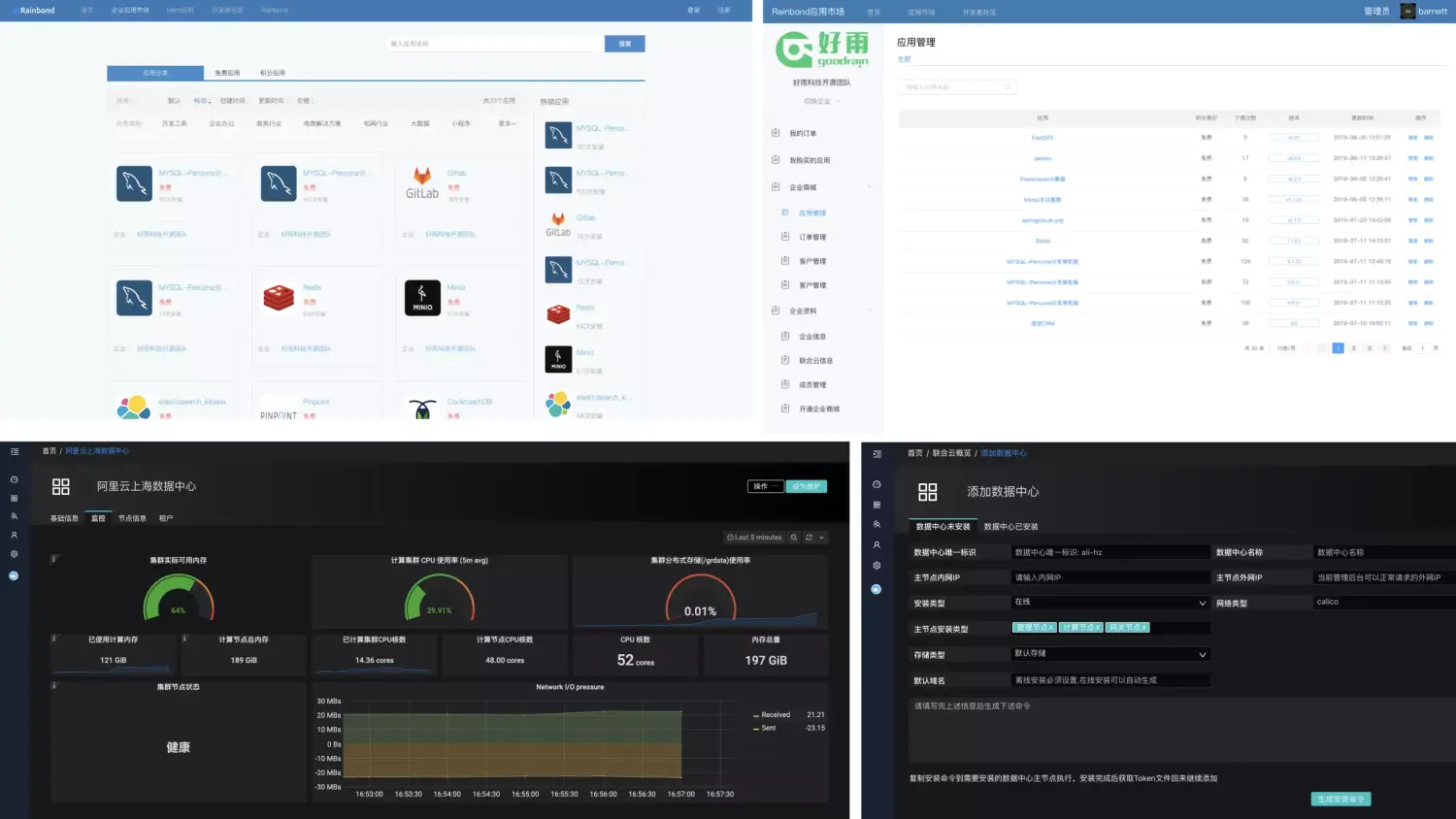The height and width of the screenshot is (819, 1456).
Task: Toggle the hamburger menu in the 添加数据中心 window
Action: tap(877, 454)
